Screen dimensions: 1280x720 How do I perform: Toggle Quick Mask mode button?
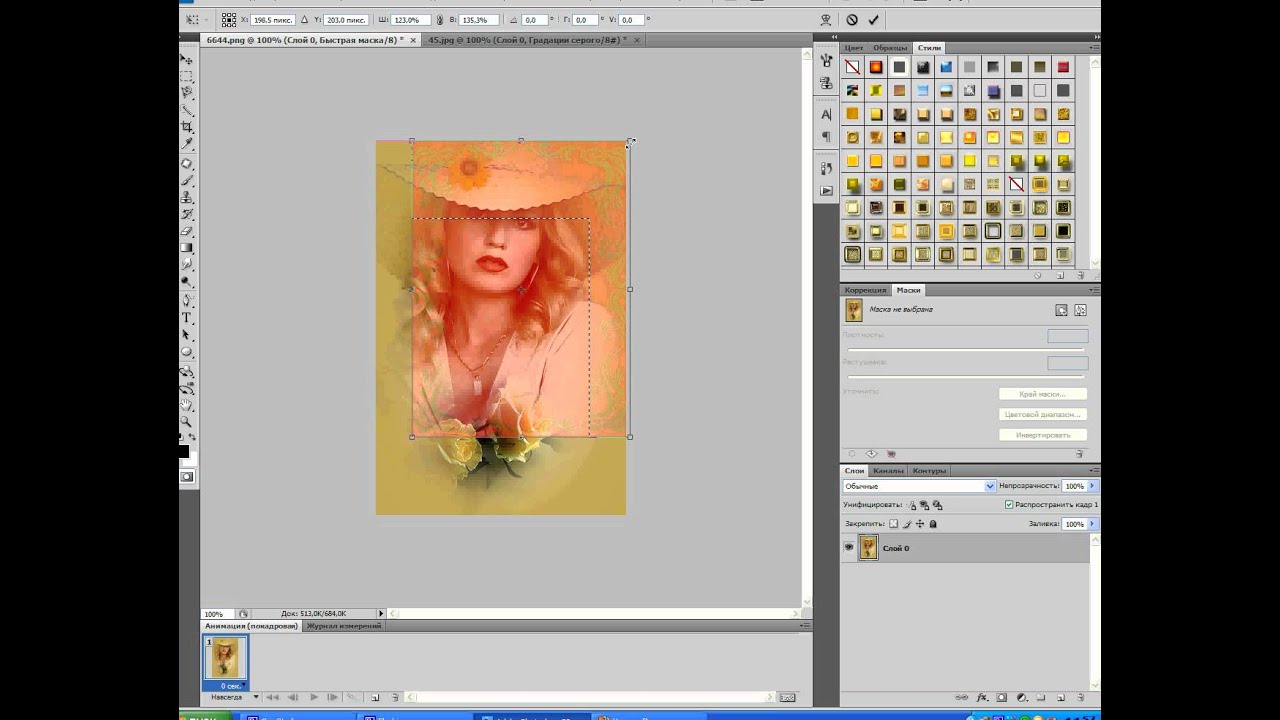[187, 477]
